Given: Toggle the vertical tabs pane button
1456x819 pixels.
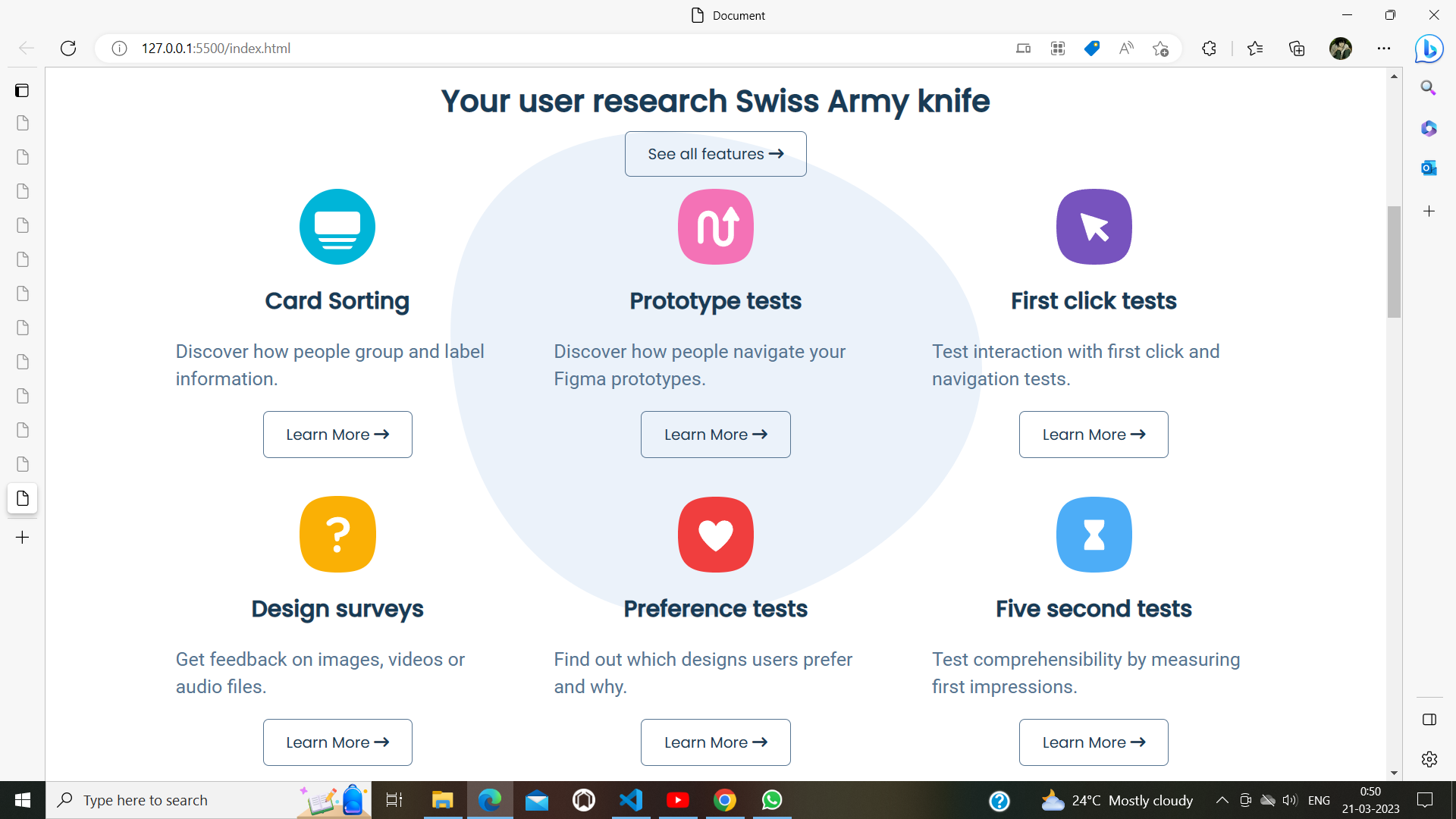Looking at the screenshot, I should tap(22, 91).
